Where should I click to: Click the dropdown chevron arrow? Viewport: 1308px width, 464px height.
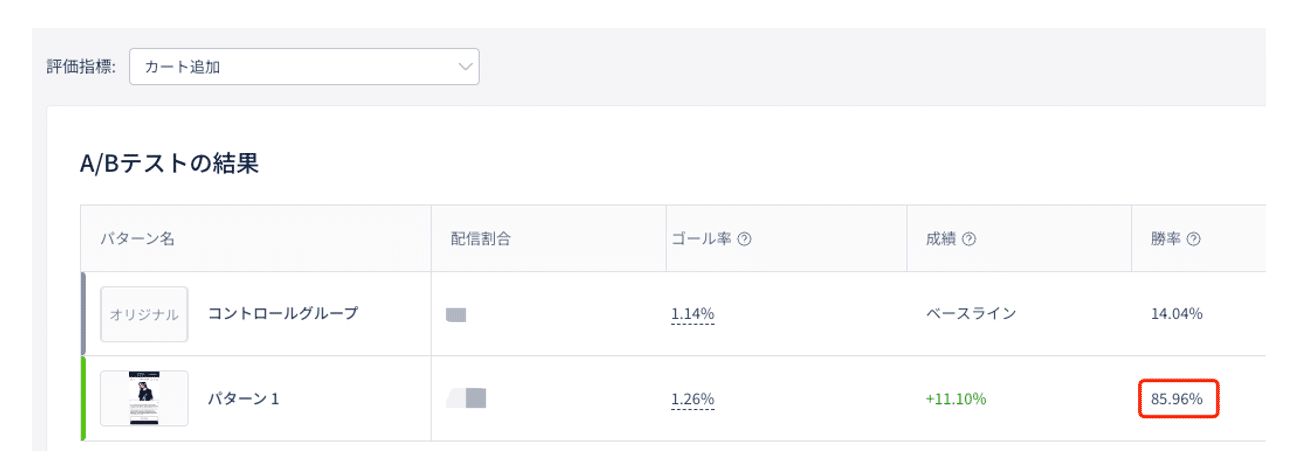(x=464, y=67)
